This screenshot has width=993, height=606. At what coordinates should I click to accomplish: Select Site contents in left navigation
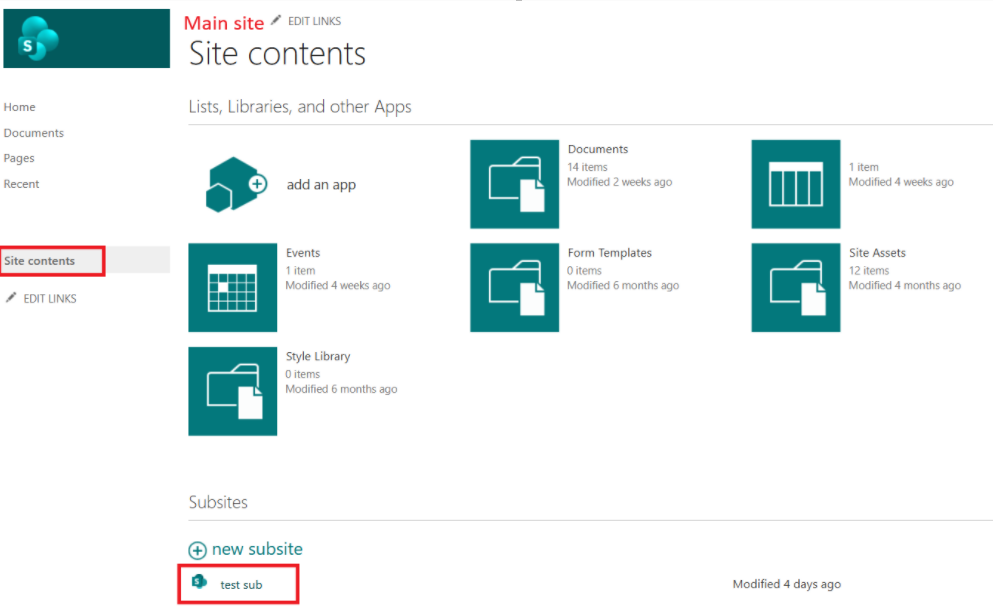point(39,261)
